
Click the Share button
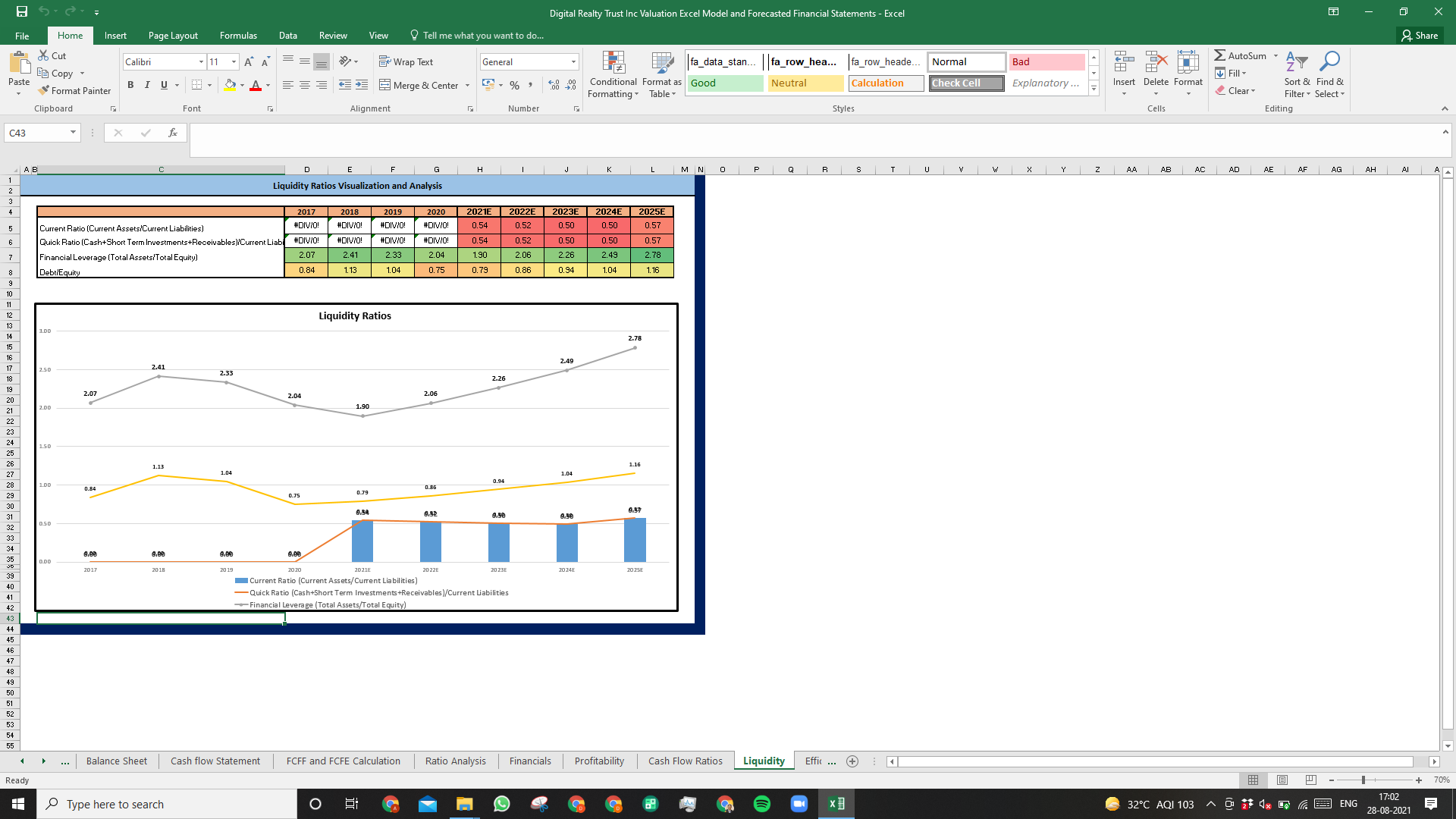pyautogui.click(x=1420, y=36)
